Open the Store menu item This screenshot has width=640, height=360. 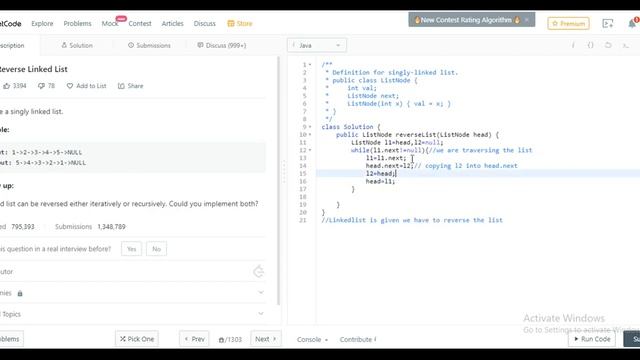click(x=240, y=24)
